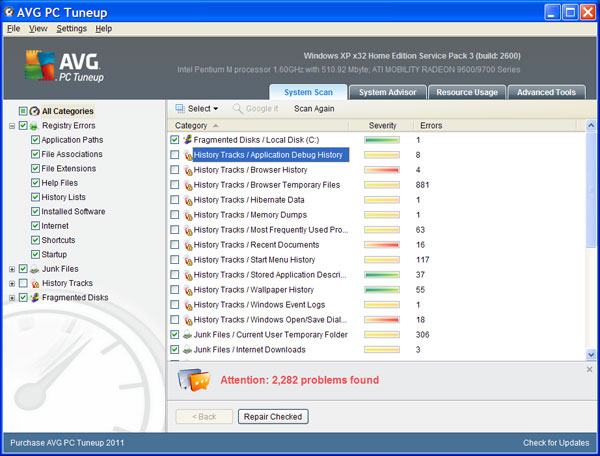Viewport: 600px width, 456px height.
Task: Click the Windows Event Logs row icon
Action: tap(188, 305)
